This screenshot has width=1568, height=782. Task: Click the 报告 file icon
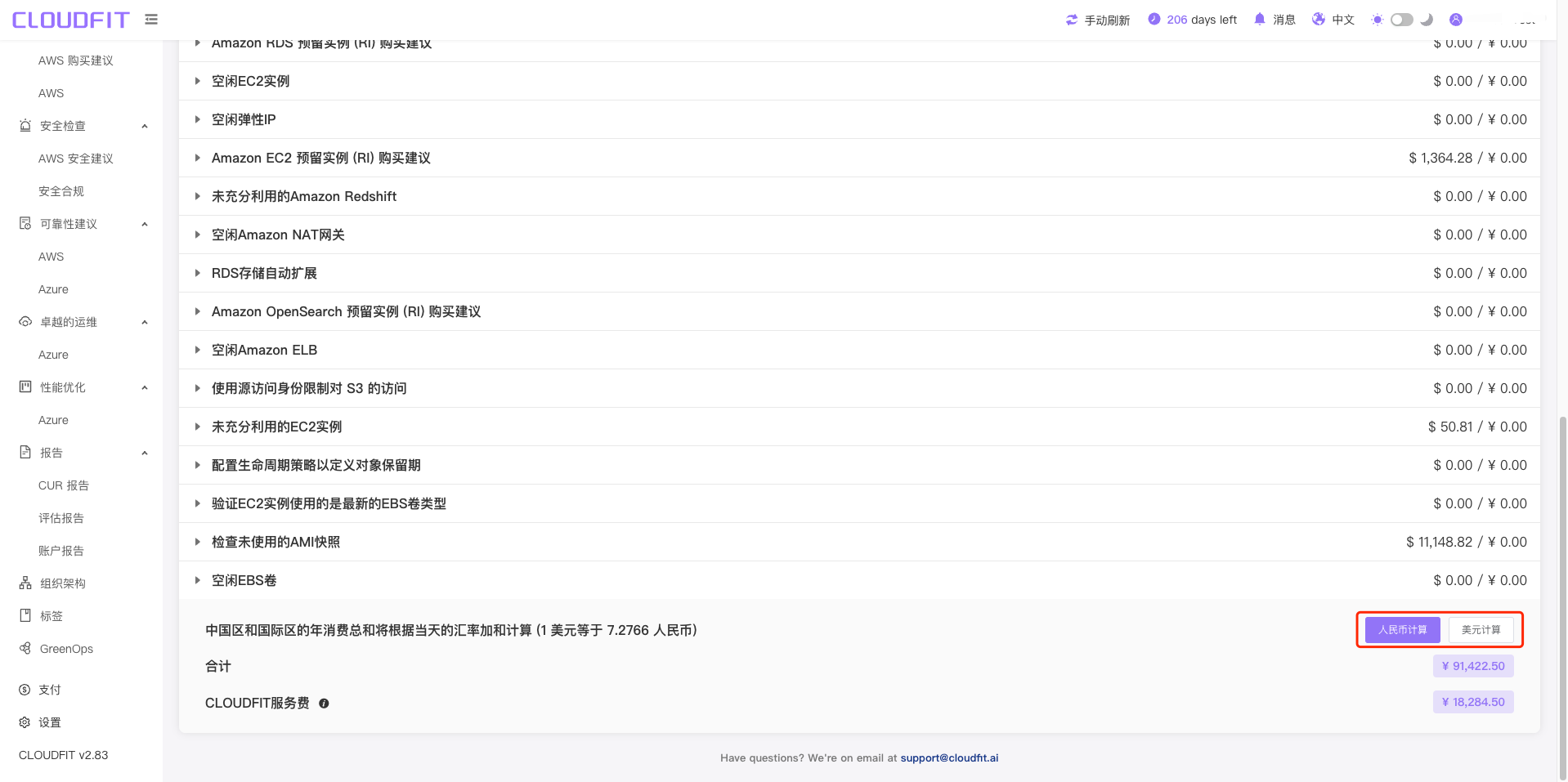coord(25,452)
